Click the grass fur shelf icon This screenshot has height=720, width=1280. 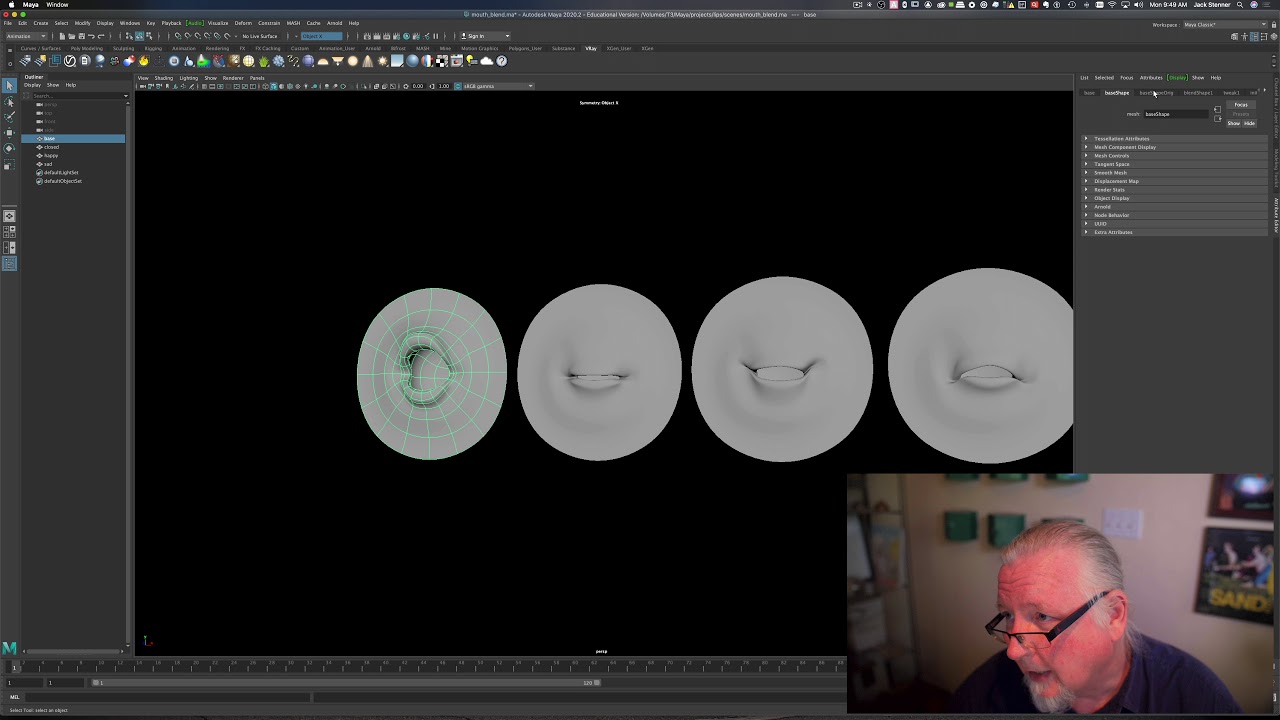[x=264, y=61]
